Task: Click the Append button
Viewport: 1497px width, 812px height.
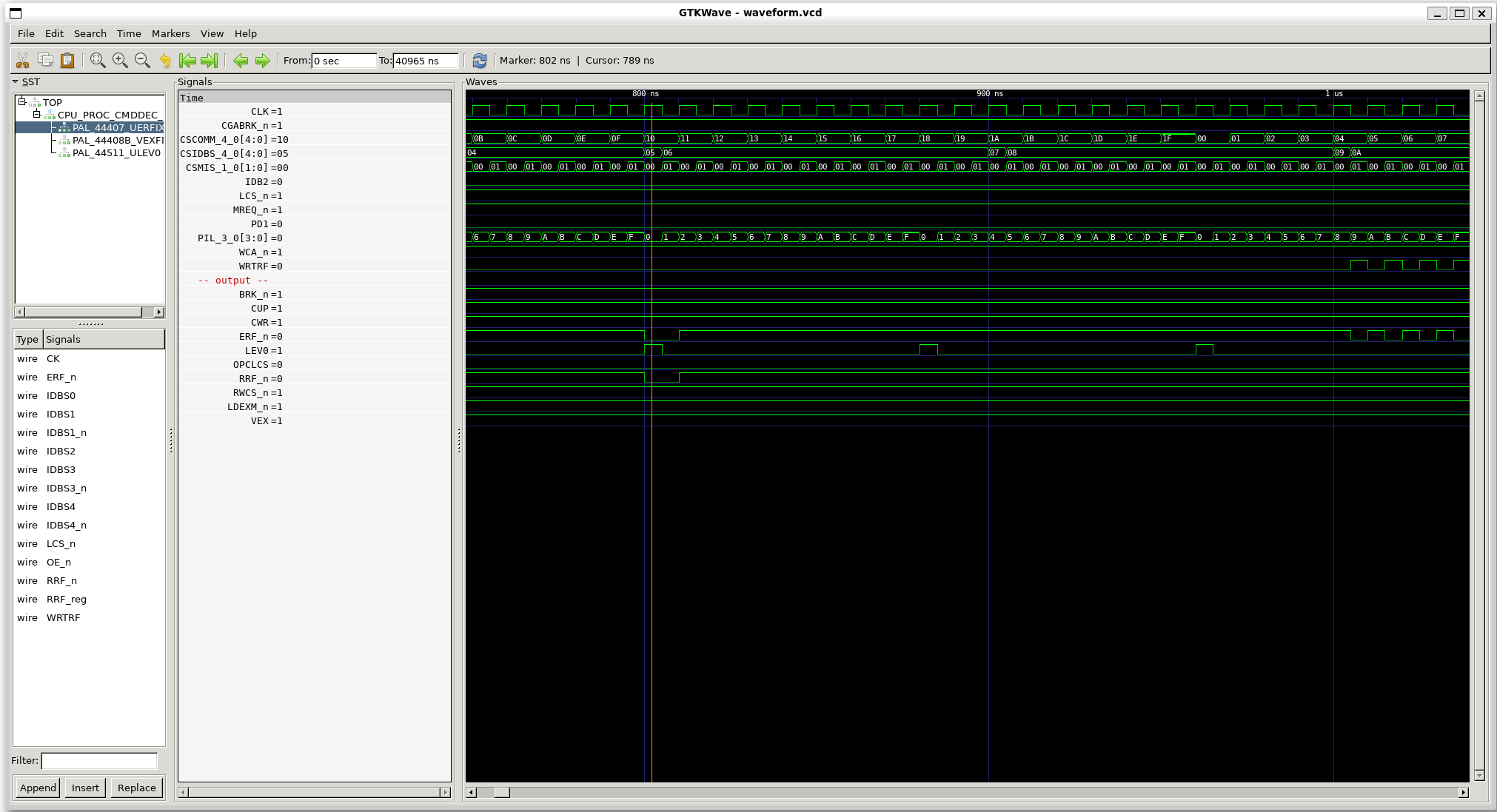Action: [38, 788]
